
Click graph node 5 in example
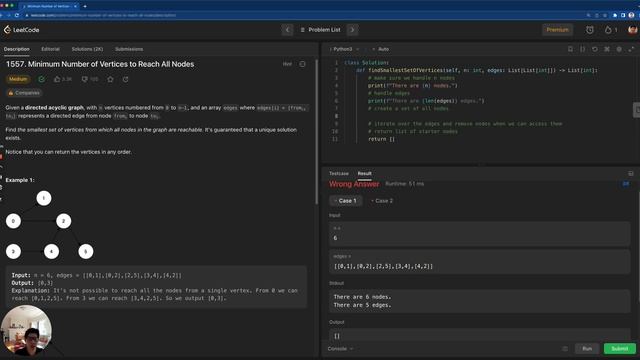86,251
